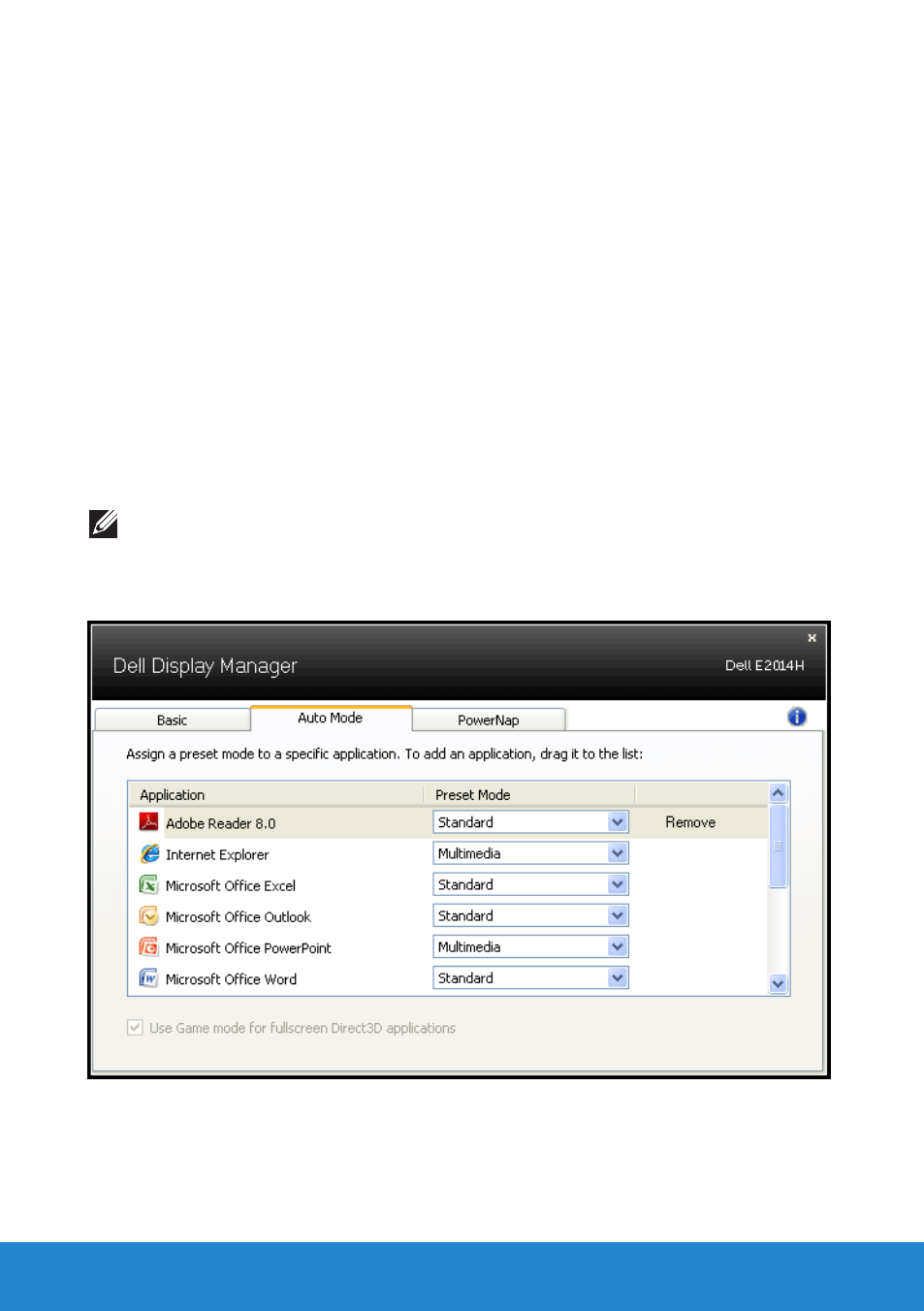Click the Microsoft Office Excel icon
The height and width of the screenshot is (1311, 924).
[148, 884]
